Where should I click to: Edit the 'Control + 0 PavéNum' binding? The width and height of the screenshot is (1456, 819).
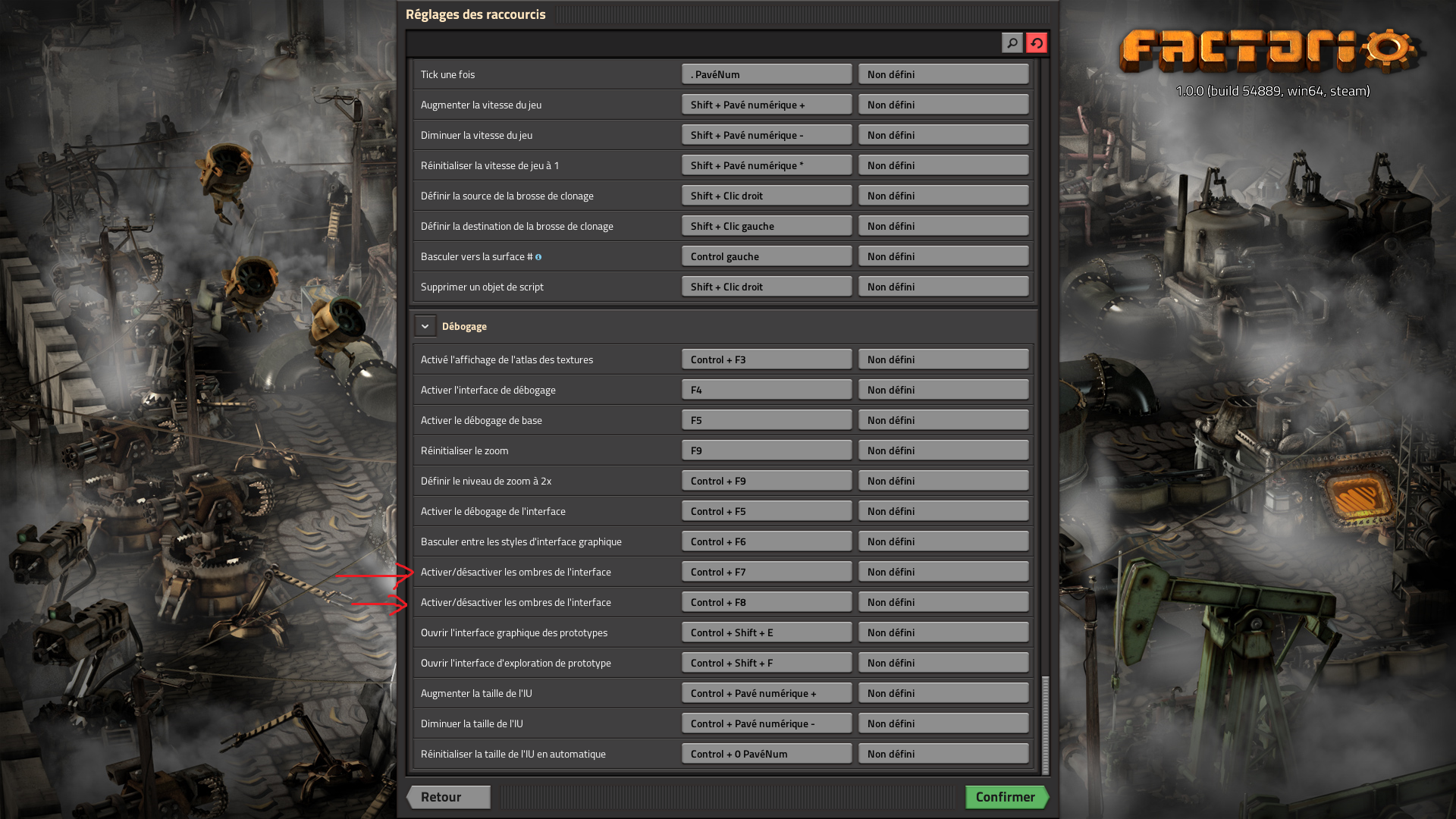(x=767, y=754)
